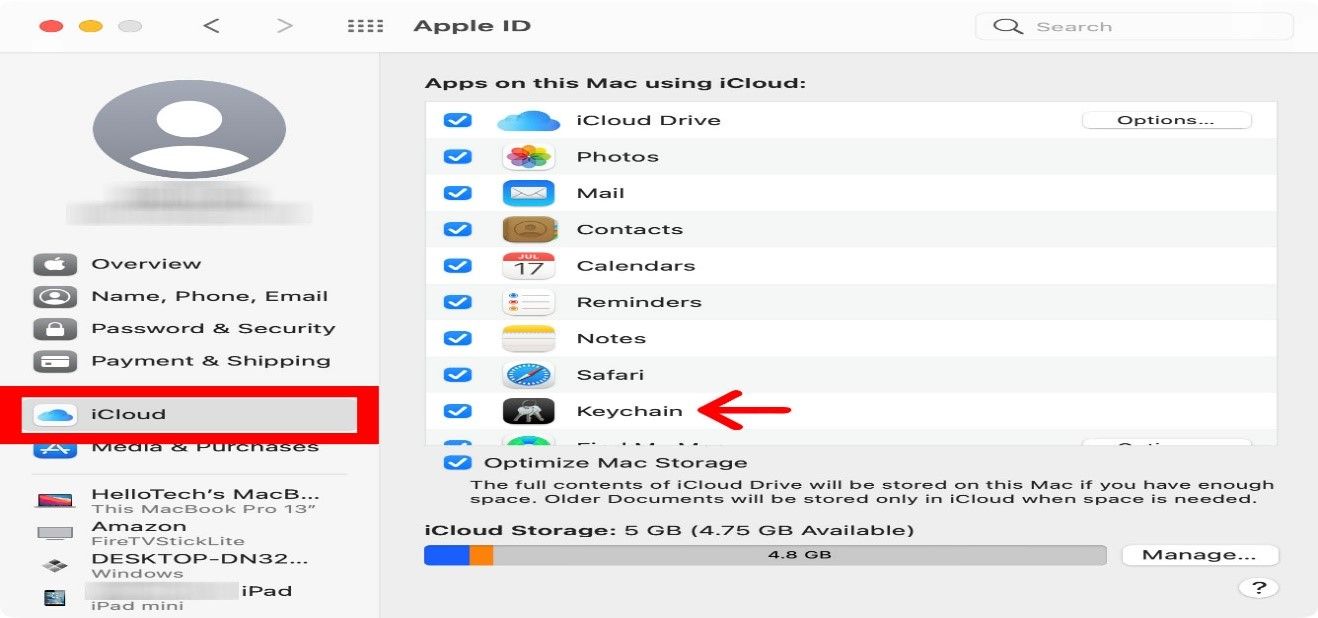Click the Safari compass icon
Viewport: 1318px width, 618px height.
528,374
